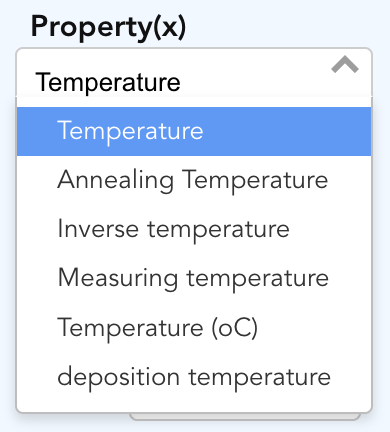Change Property(x) to Temperature (oC)
The height and width of the screenshot is (432, 390).
[x=194, y=328]
